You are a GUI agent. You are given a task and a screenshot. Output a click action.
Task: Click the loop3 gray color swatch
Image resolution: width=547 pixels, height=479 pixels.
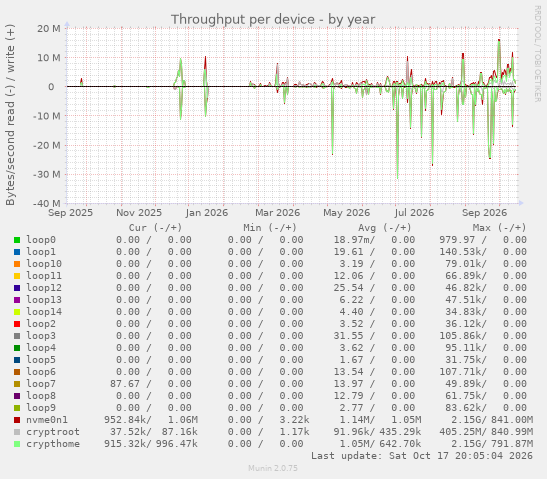click(x=17, y=336)
